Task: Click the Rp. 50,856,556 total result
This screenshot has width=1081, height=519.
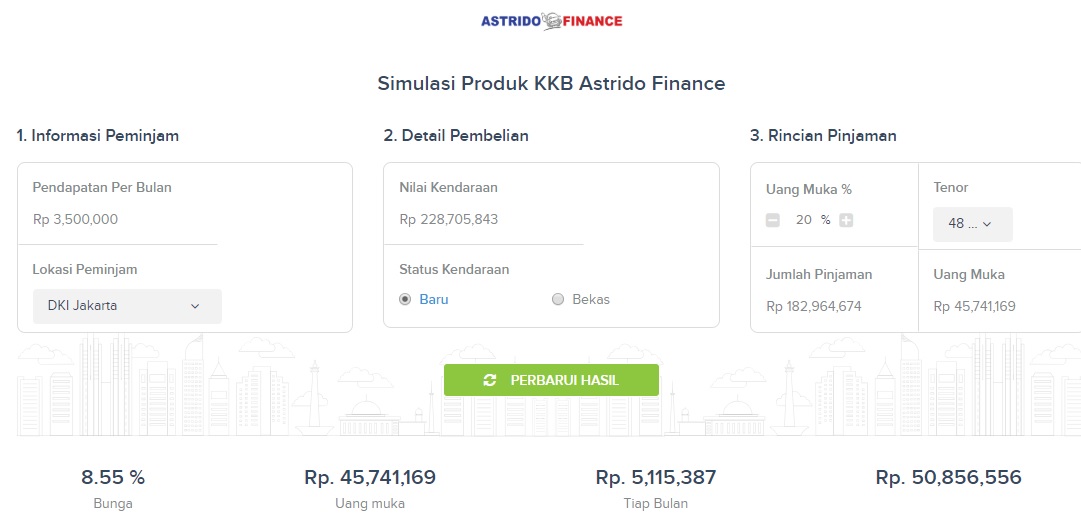Action: (x=949, y=477)
